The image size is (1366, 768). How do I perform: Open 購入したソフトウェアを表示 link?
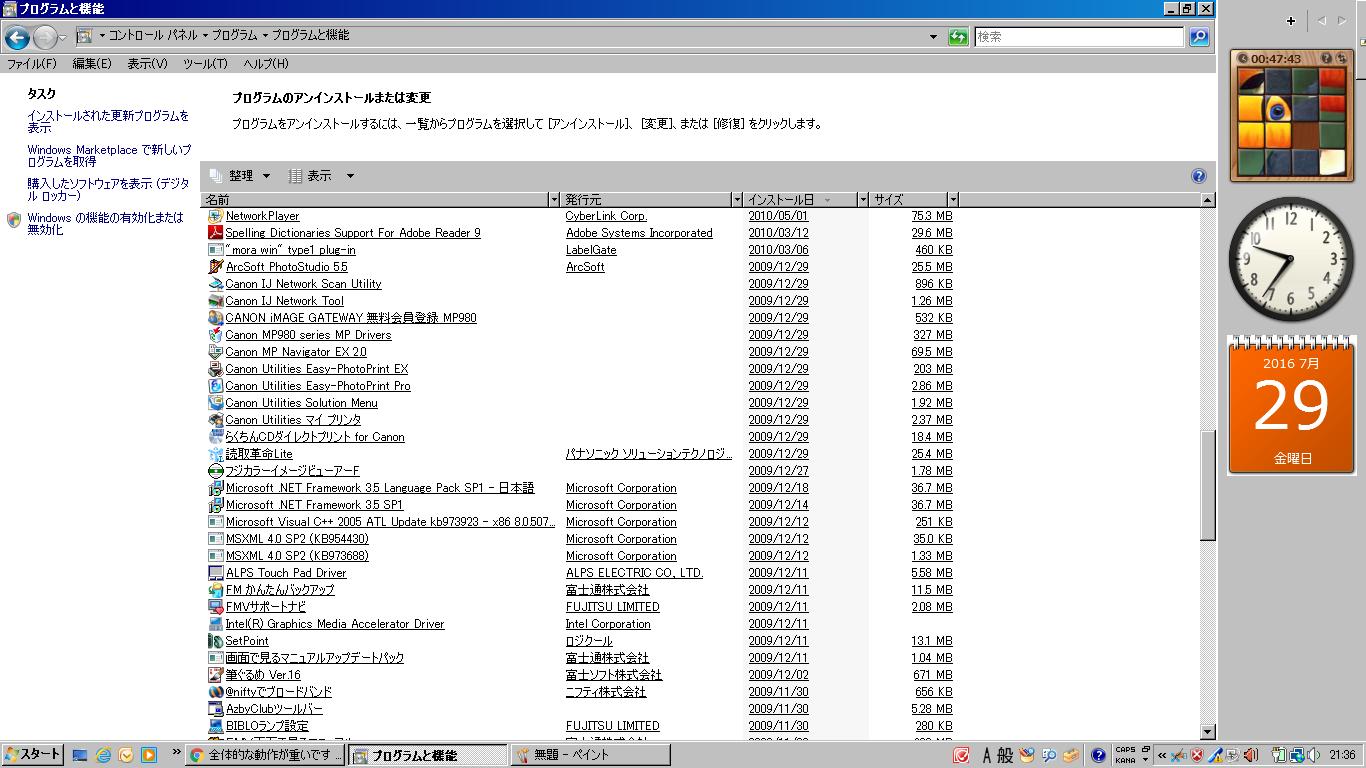coord(108,190)
